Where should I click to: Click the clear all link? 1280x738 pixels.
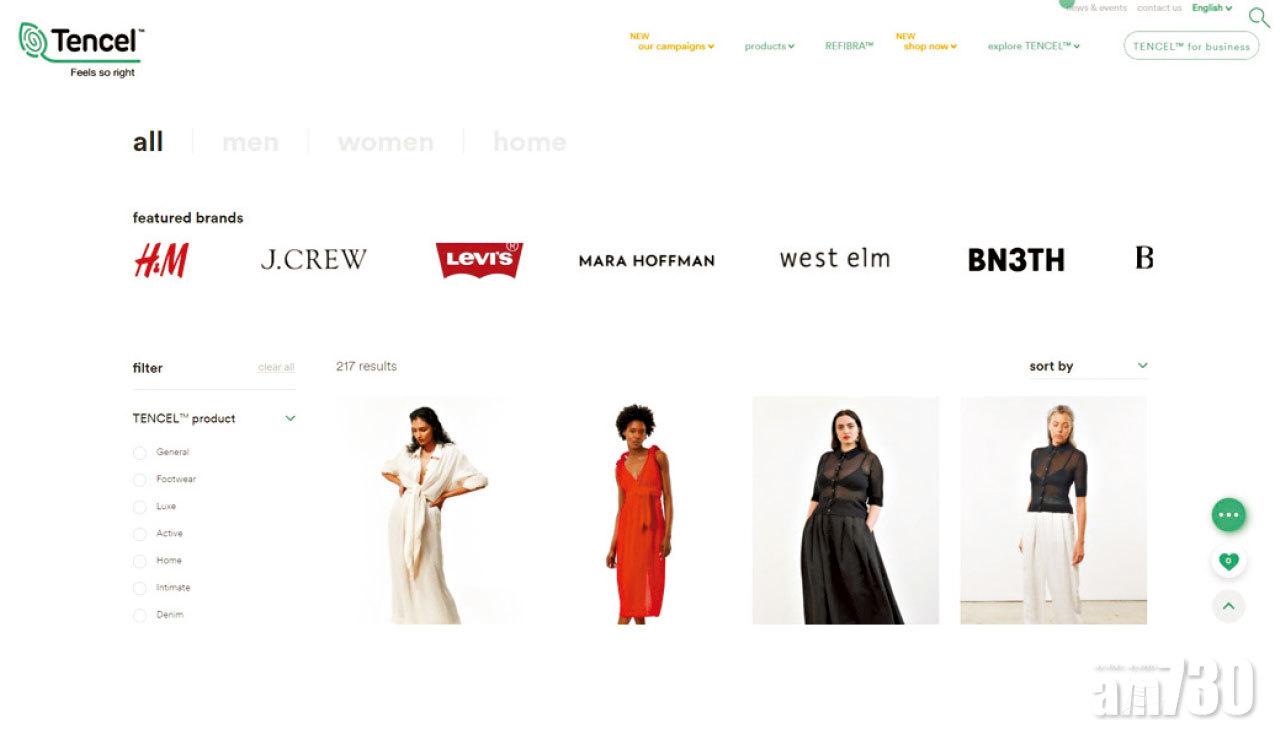(276, 367)
